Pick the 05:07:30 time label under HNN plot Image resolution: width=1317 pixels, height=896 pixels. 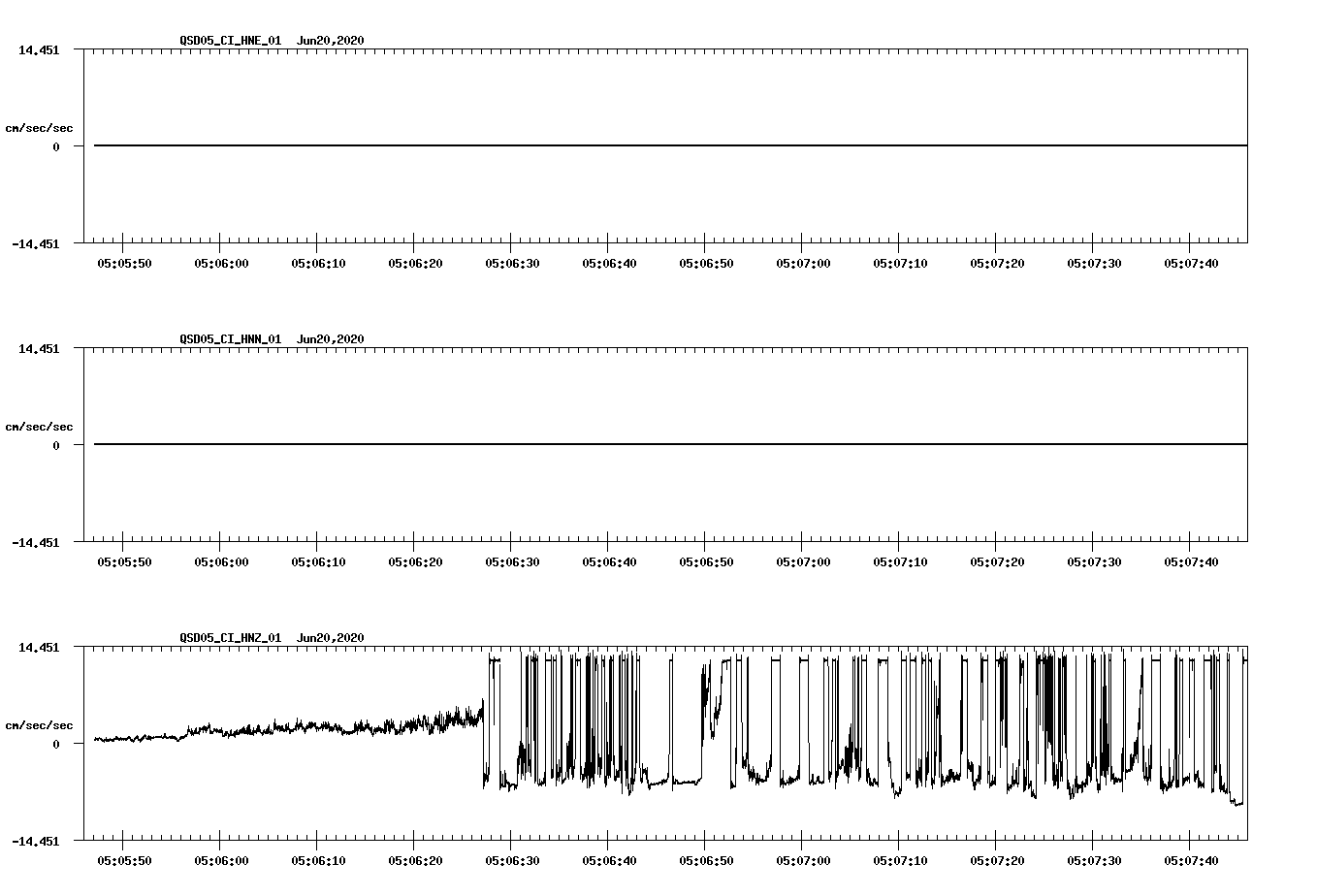pos(1094,562)
